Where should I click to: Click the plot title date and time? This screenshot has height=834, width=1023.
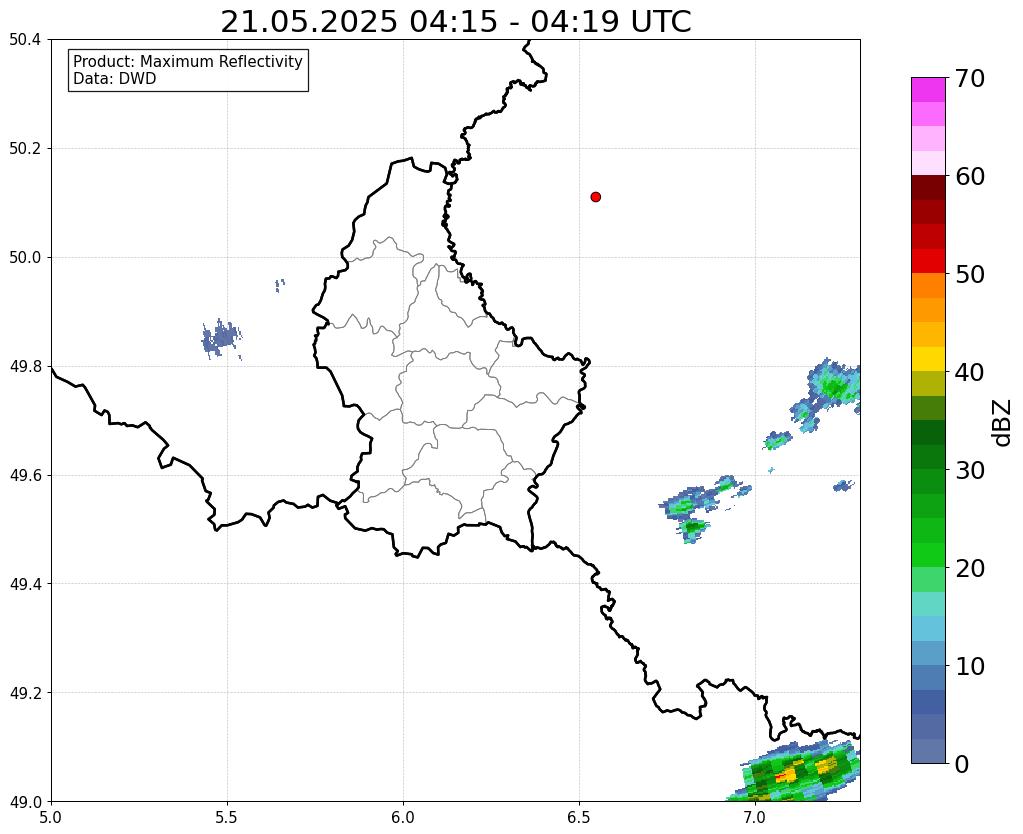click(x=455, y=22)
